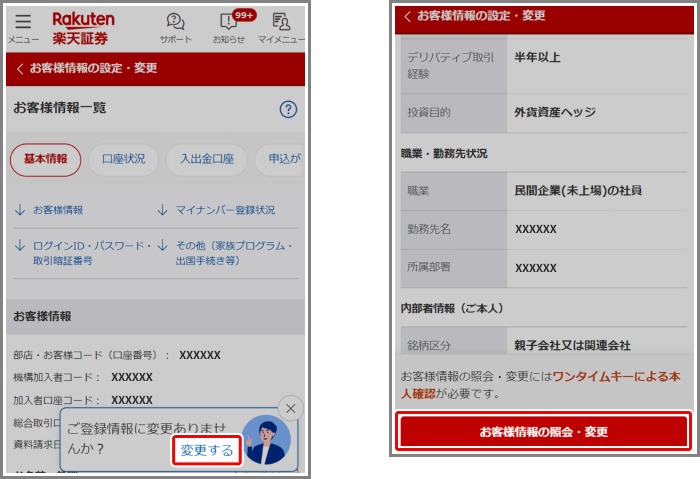The width and height of the screenshot is (700, 479).
Task: Click the お客様情報一覧 title
Action: point(60,108)
